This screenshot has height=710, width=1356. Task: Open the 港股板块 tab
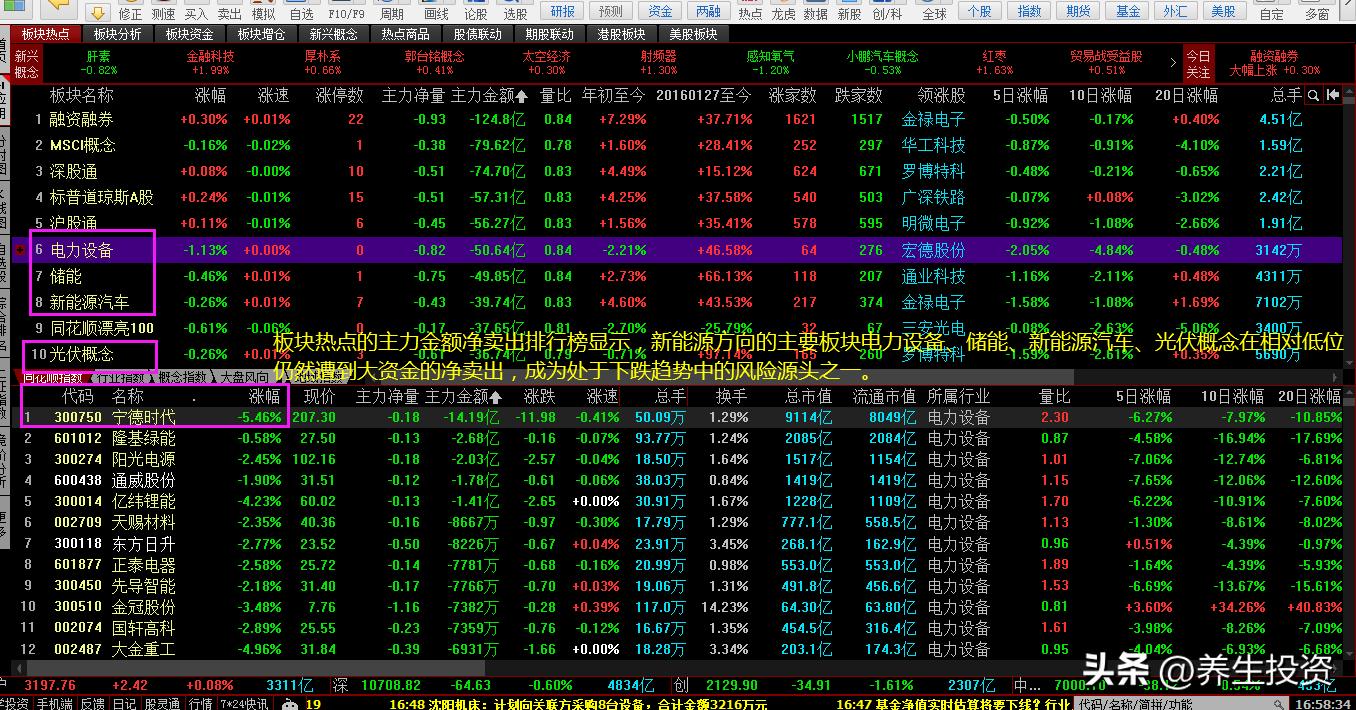click(621, 34)
